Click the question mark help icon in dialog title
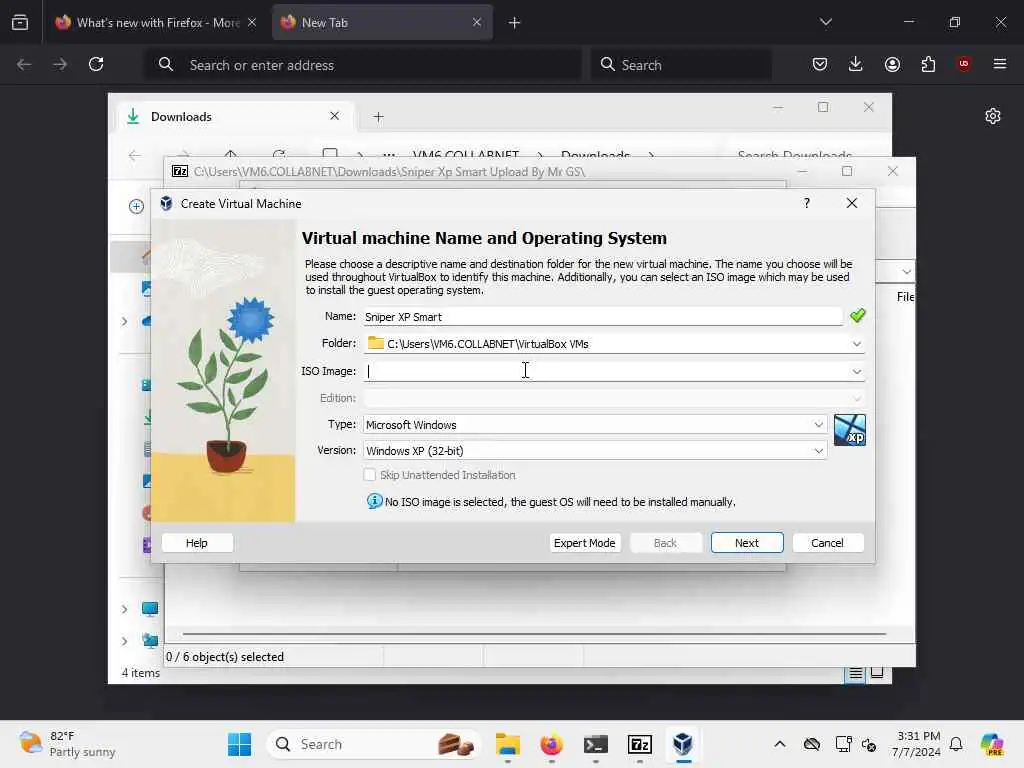This screenshot has width=1024, height=768. 807,203
